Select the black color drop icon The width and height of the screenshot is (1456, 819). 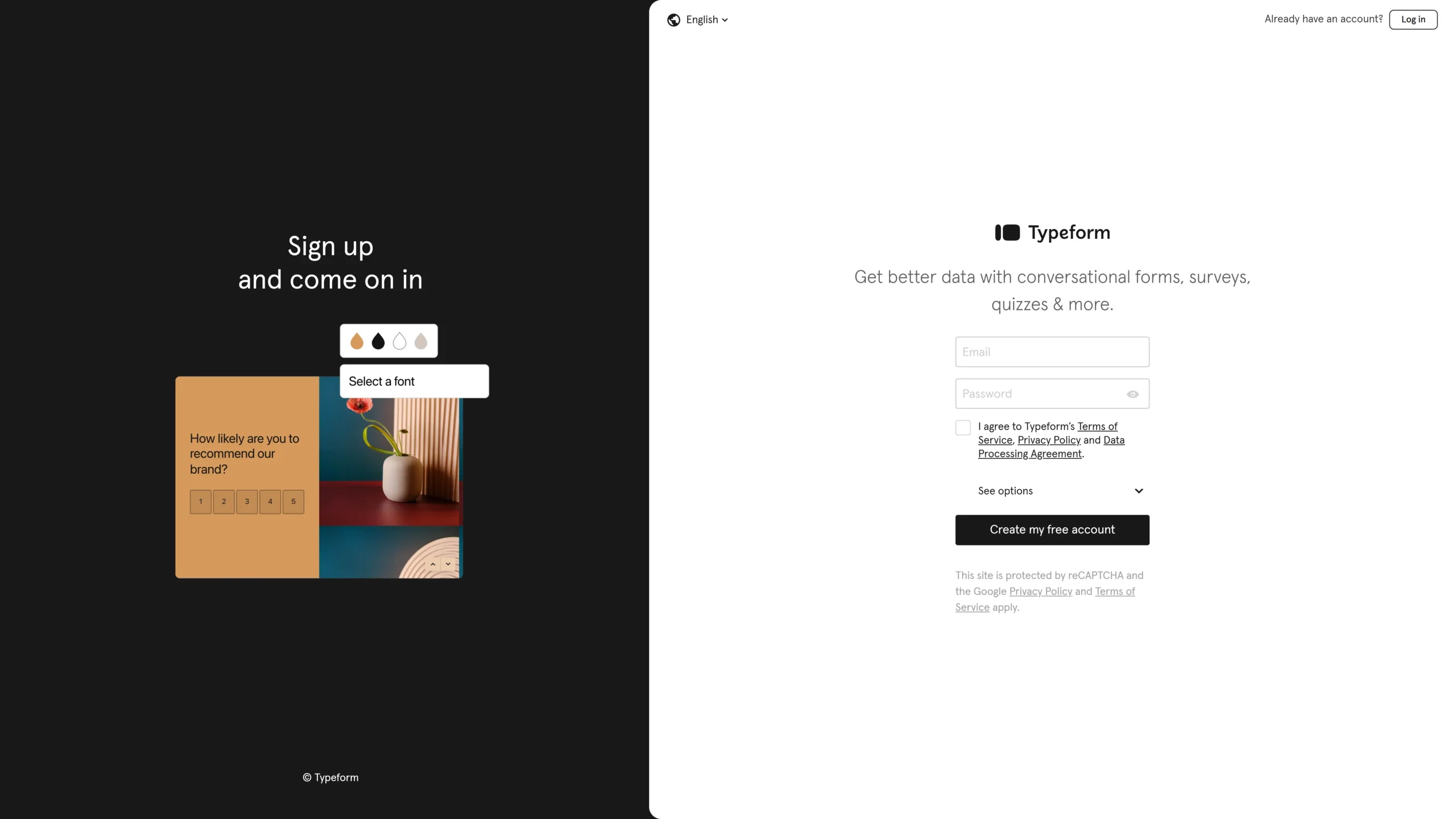click(x=378, y=341)
